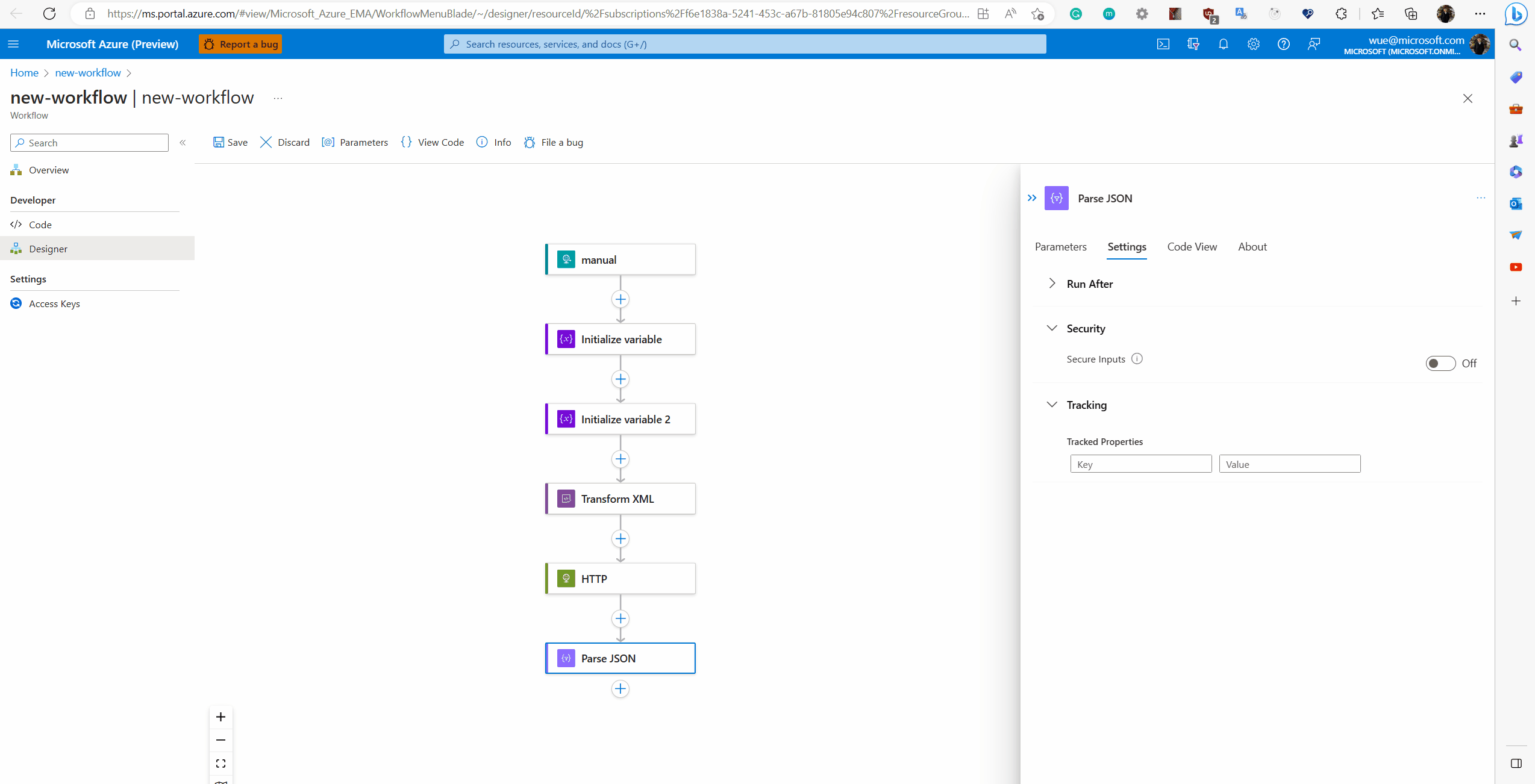The height and width of the screenshot is (784, 1535).
Task: Select the Transform XML action node
Action: click(620, 499)
